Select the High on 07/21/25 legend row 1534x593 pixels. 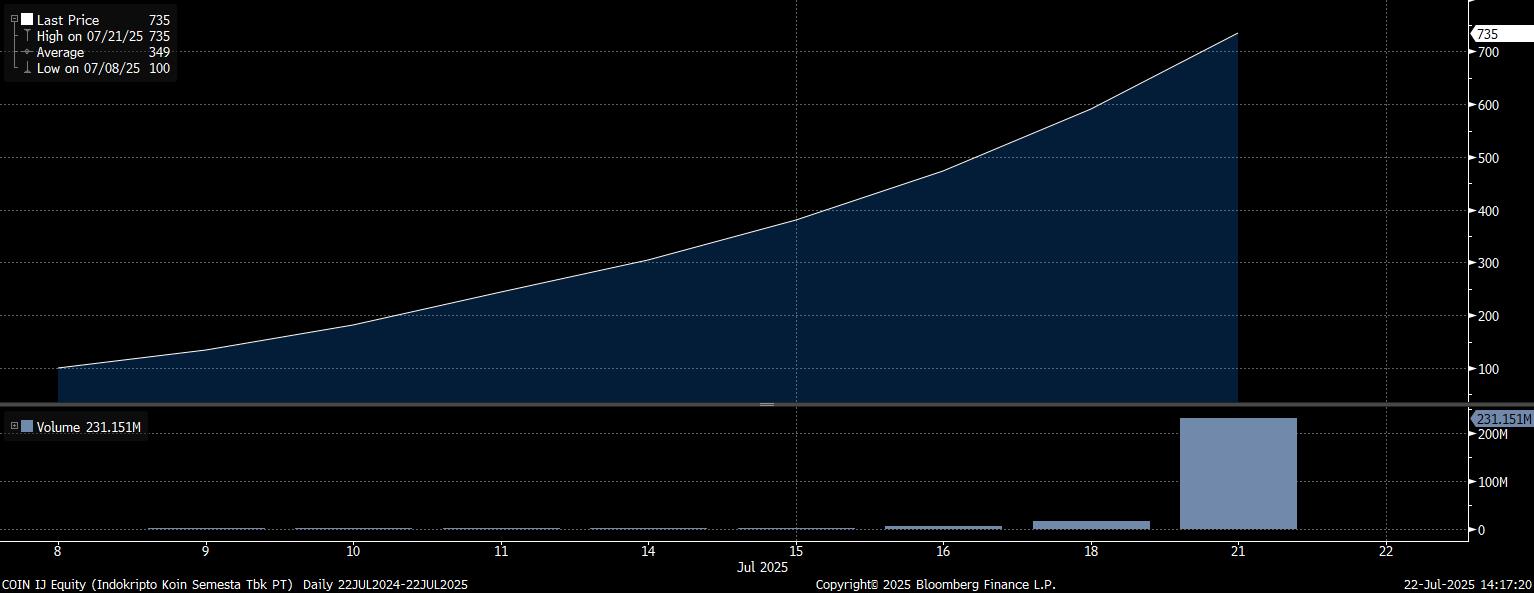pyautogui.click(x=90, y=36)
